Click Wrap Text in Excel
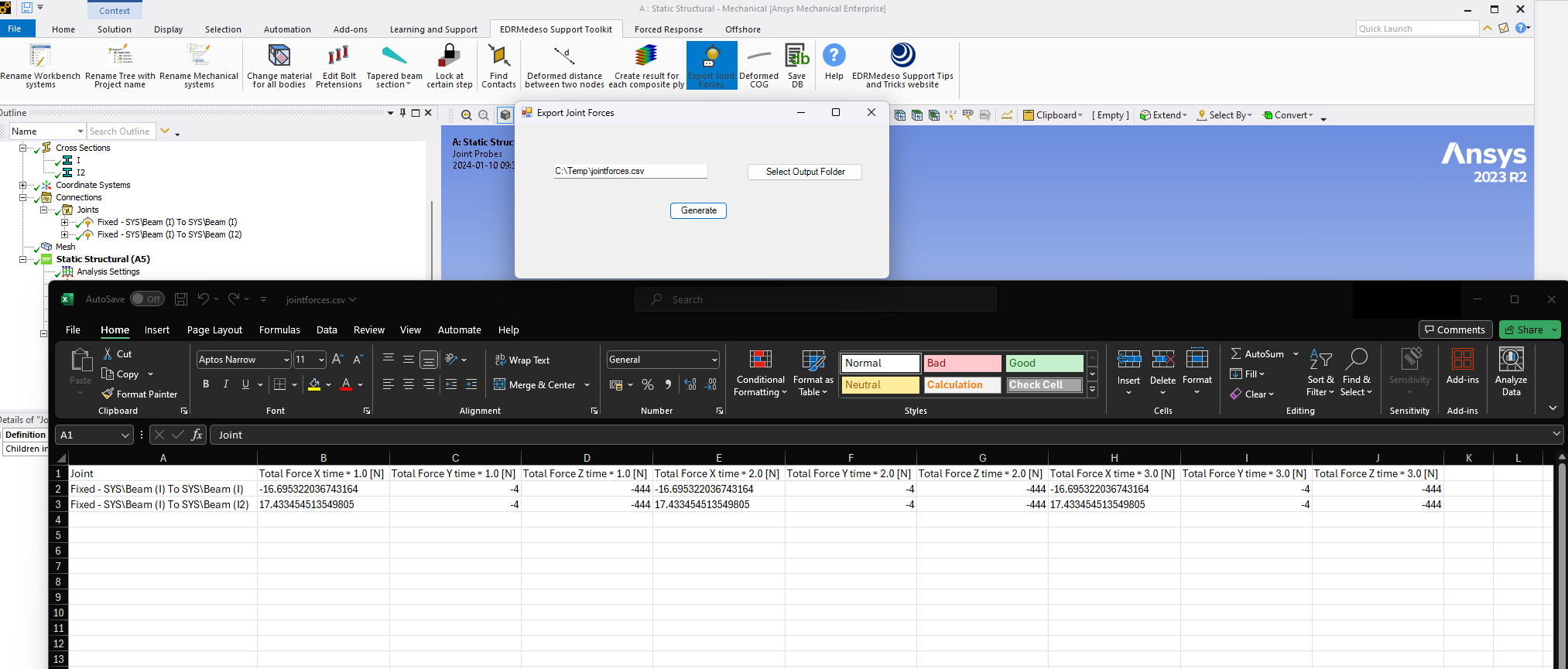Image resolution: width=1568 pixels, height=669 pixels. [522, 360]
